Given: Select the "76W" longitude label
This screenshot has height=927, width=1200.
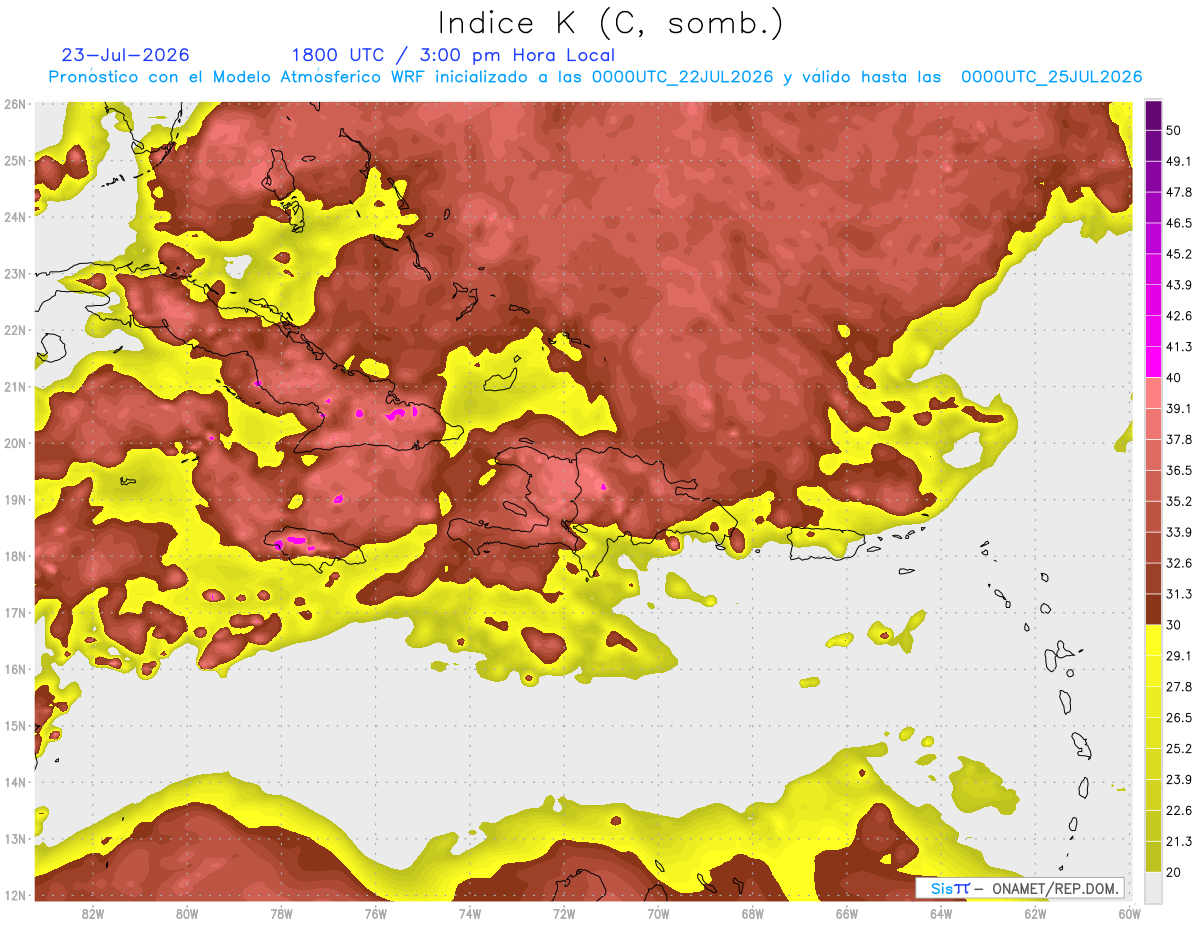Looking at the screenshot, I should 375,913.
